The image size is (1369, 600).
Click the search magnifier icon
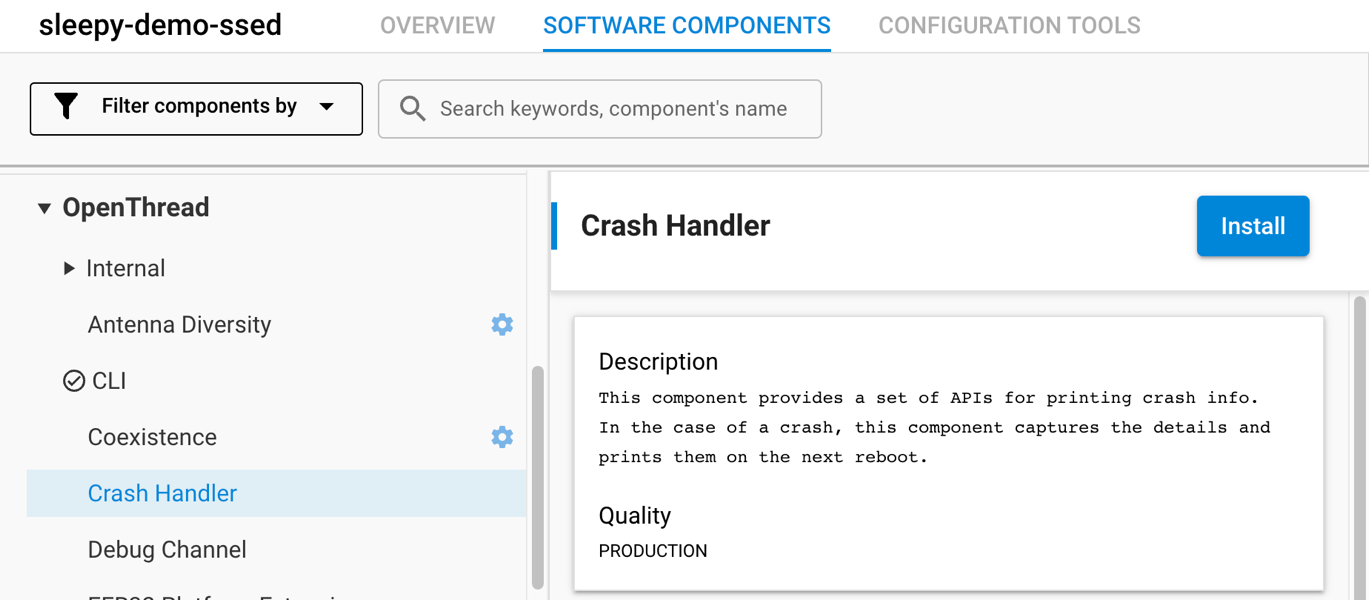[411, 108]
